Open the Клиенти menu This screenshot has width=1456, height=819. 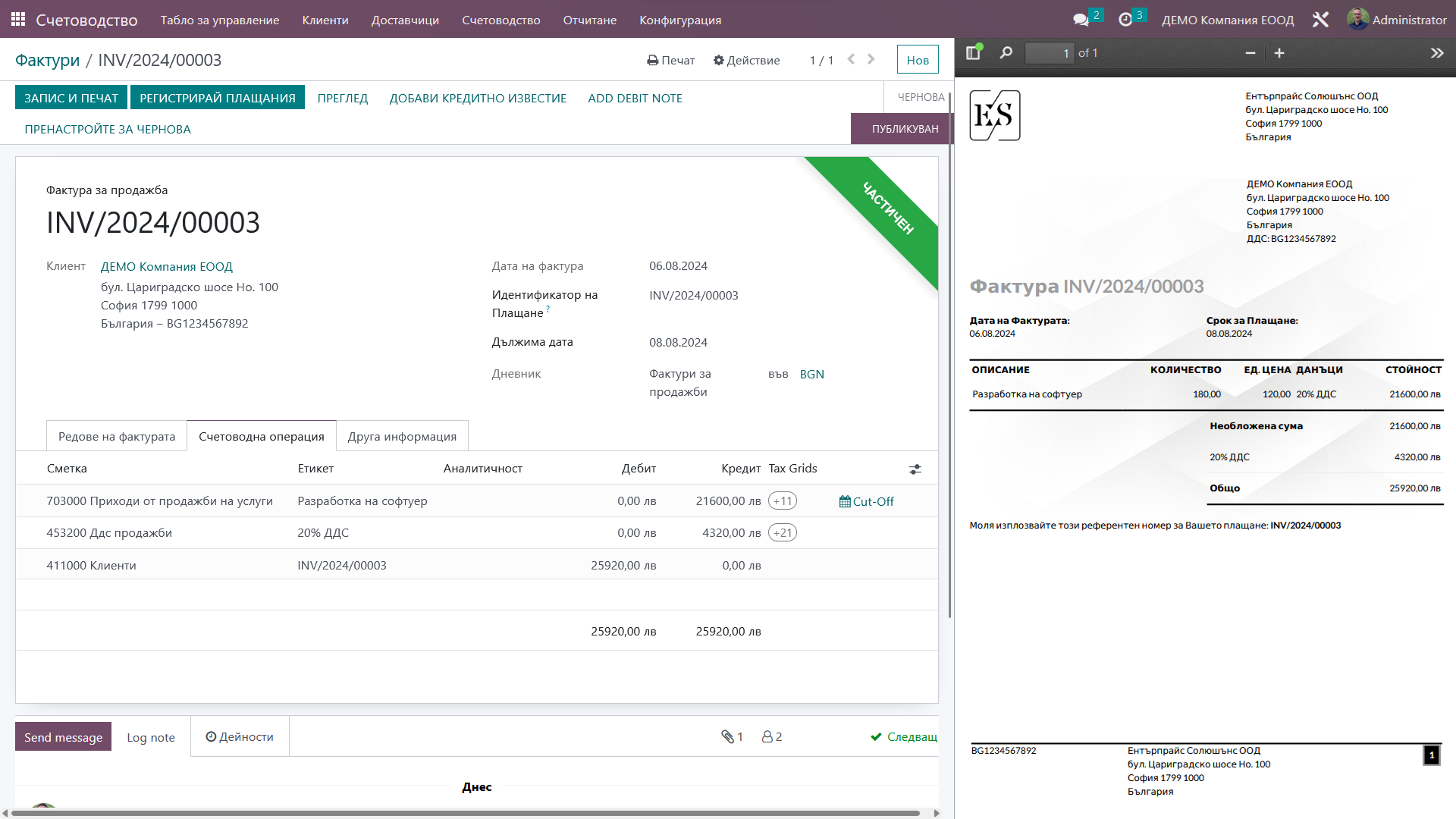coord(325,20)
